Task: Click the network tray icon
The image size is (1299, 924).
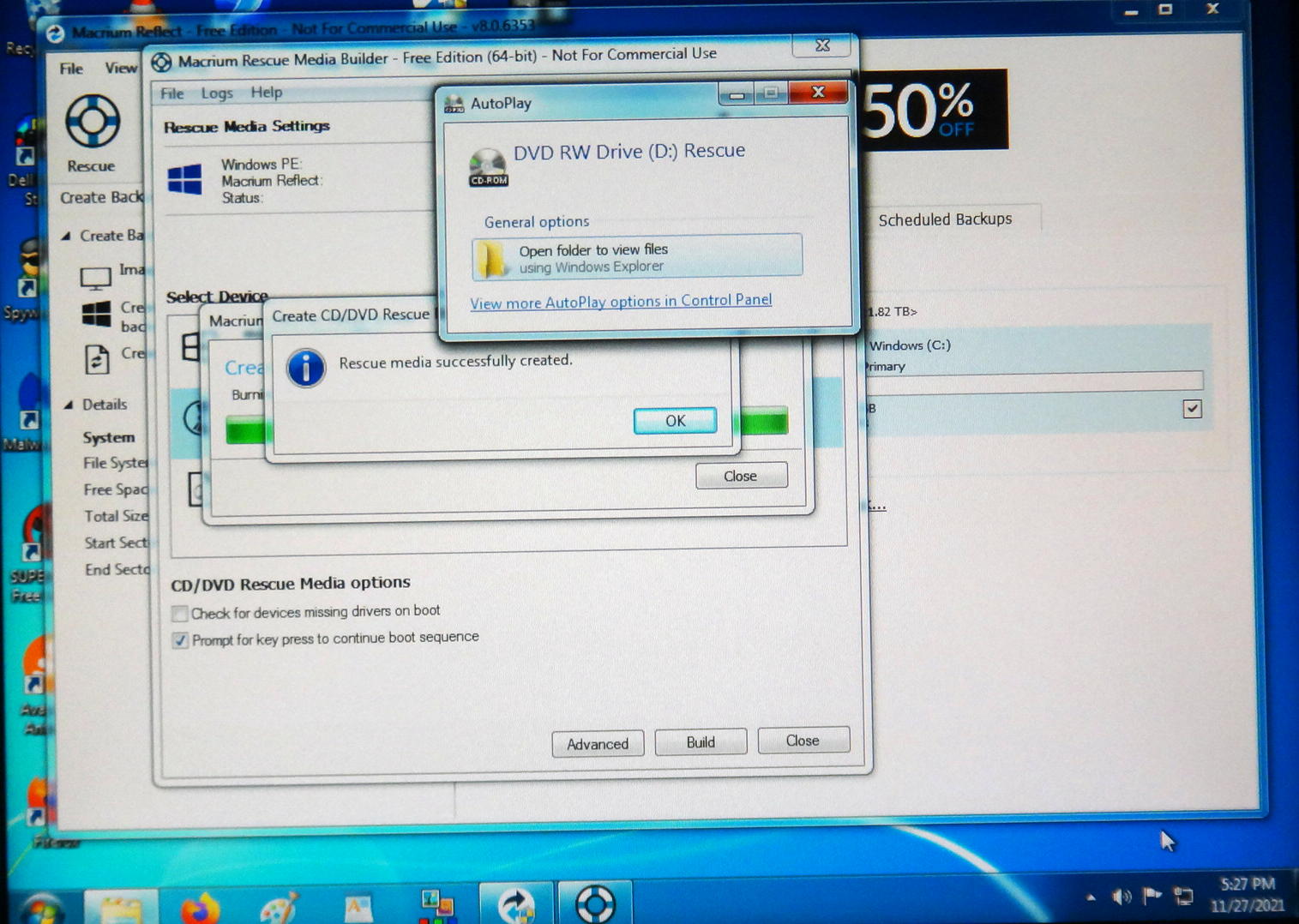Action: [1183, 896]
